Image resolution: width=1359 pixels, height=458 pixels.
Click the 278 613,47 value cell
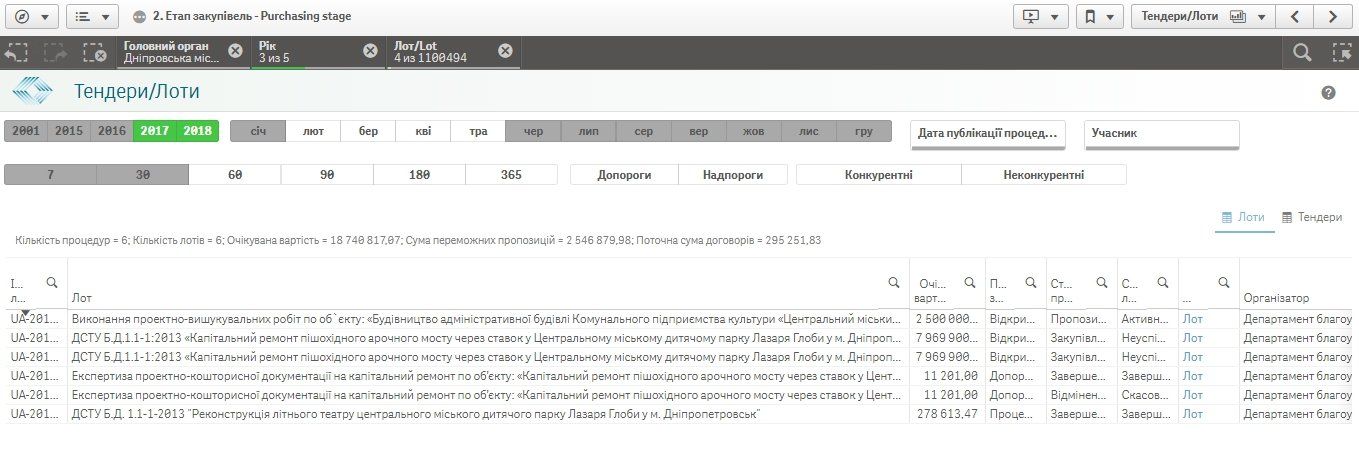(x=946, y=414)
